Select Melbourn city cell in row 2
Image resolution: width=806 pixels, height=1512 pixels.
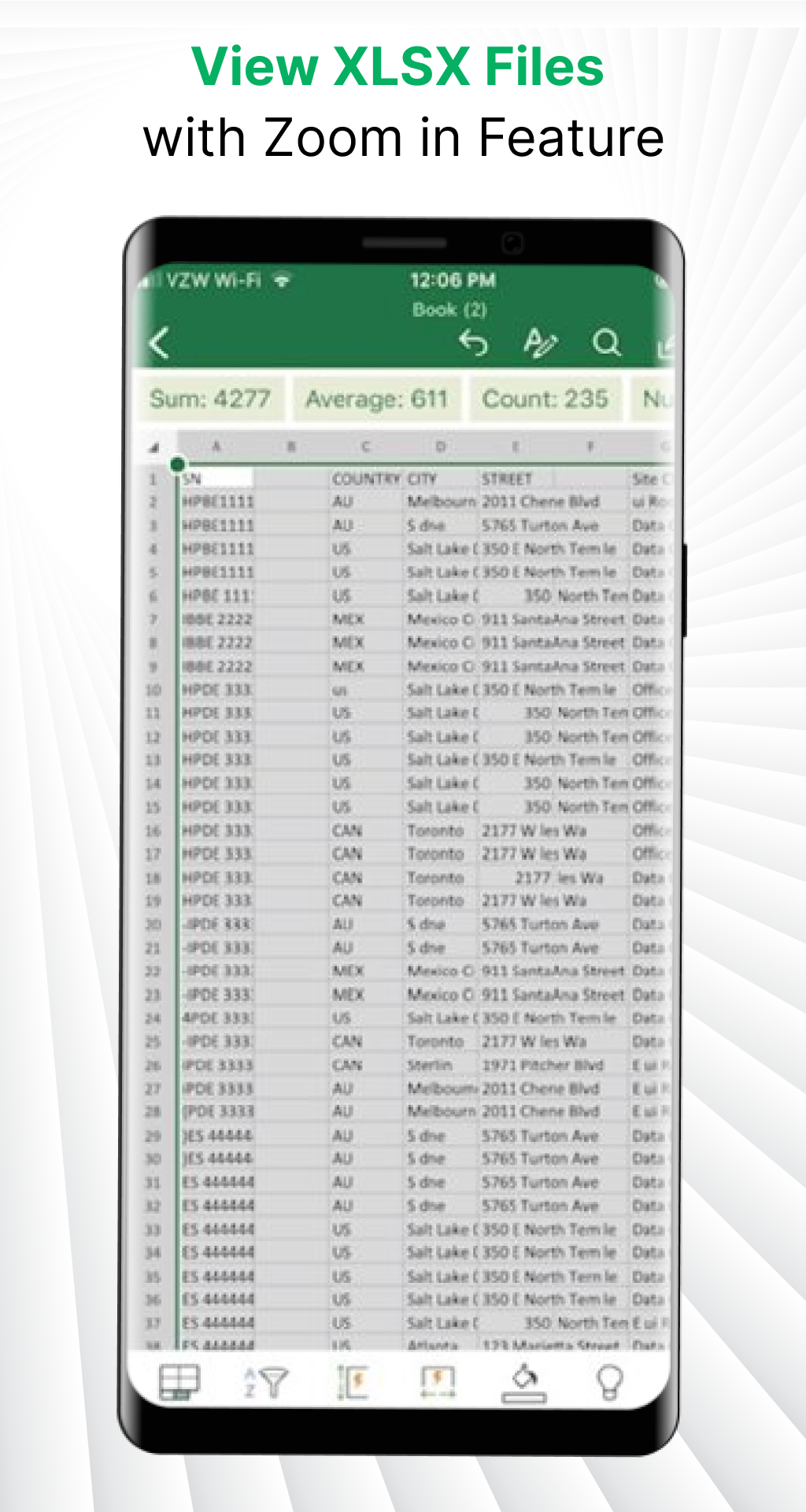441,502
